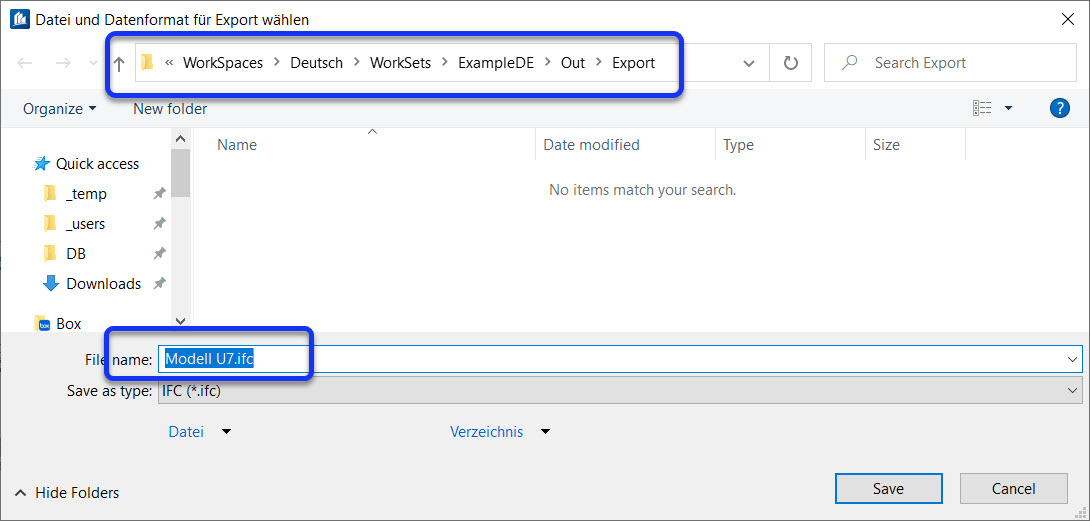Navigate to WorkSets in the path
The image size is (1090, 521).
400,63
